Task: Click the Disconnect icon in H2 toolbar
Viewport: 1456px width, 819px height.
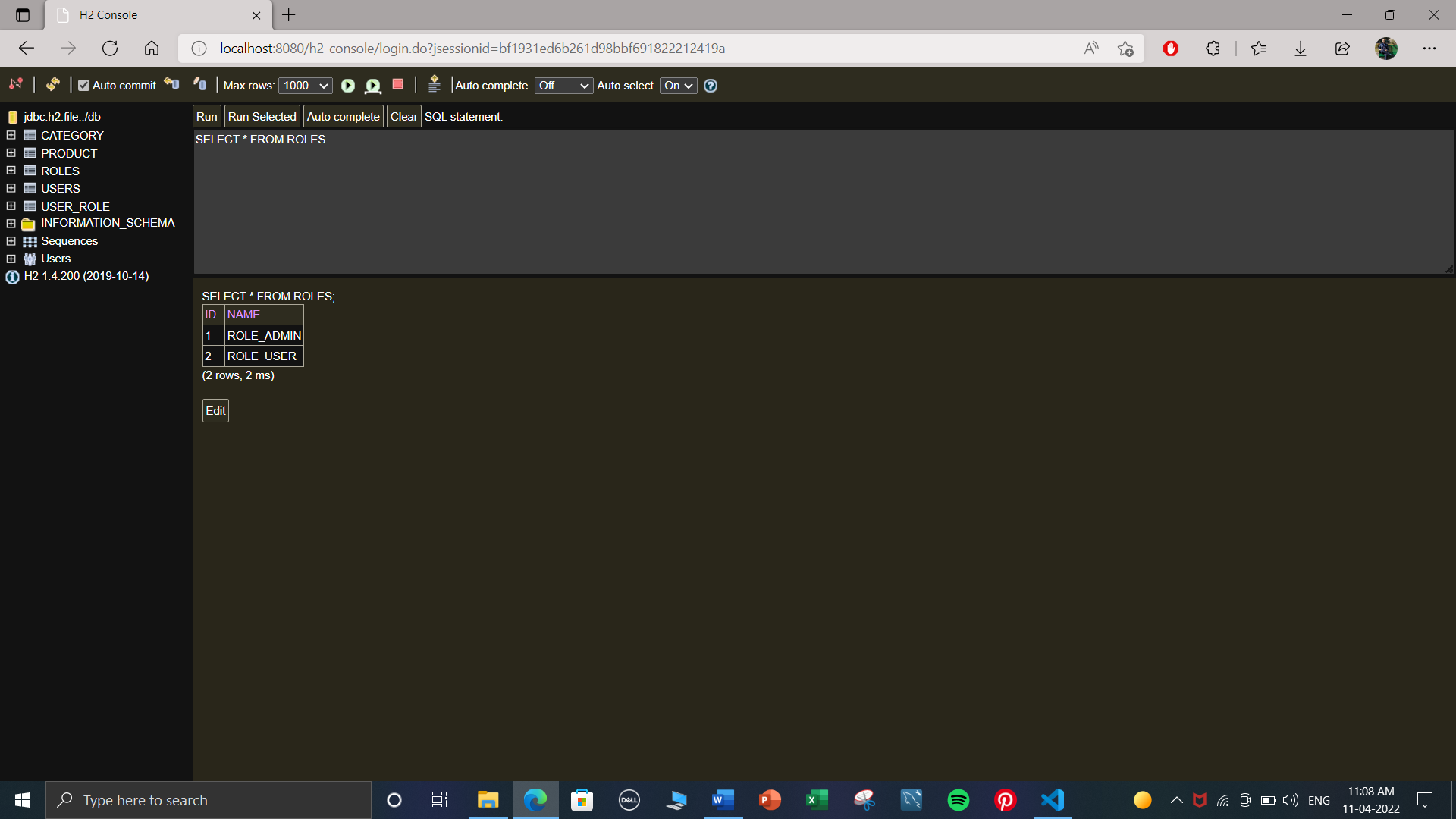Action: (16, 84)
